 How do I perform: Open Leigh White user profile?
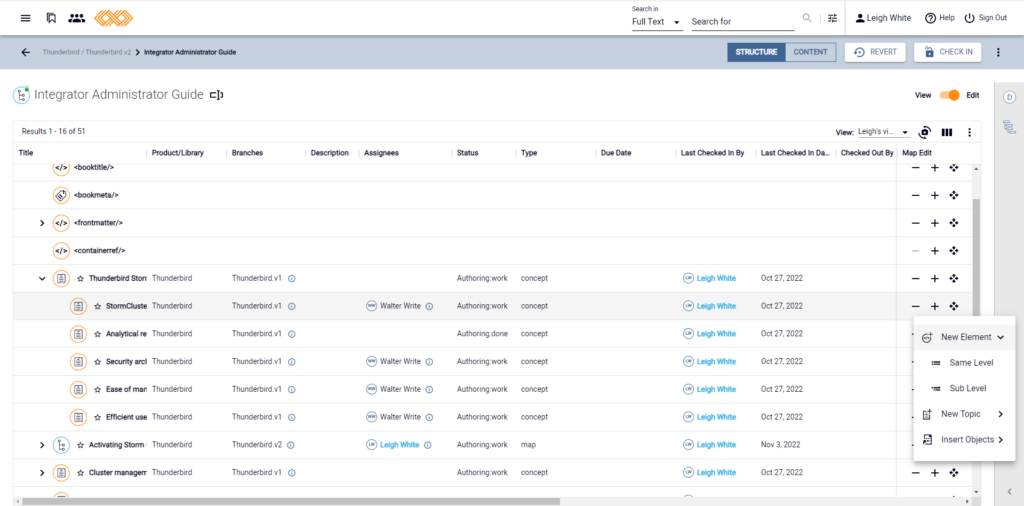pyautogui.click(x=884, y=18)
